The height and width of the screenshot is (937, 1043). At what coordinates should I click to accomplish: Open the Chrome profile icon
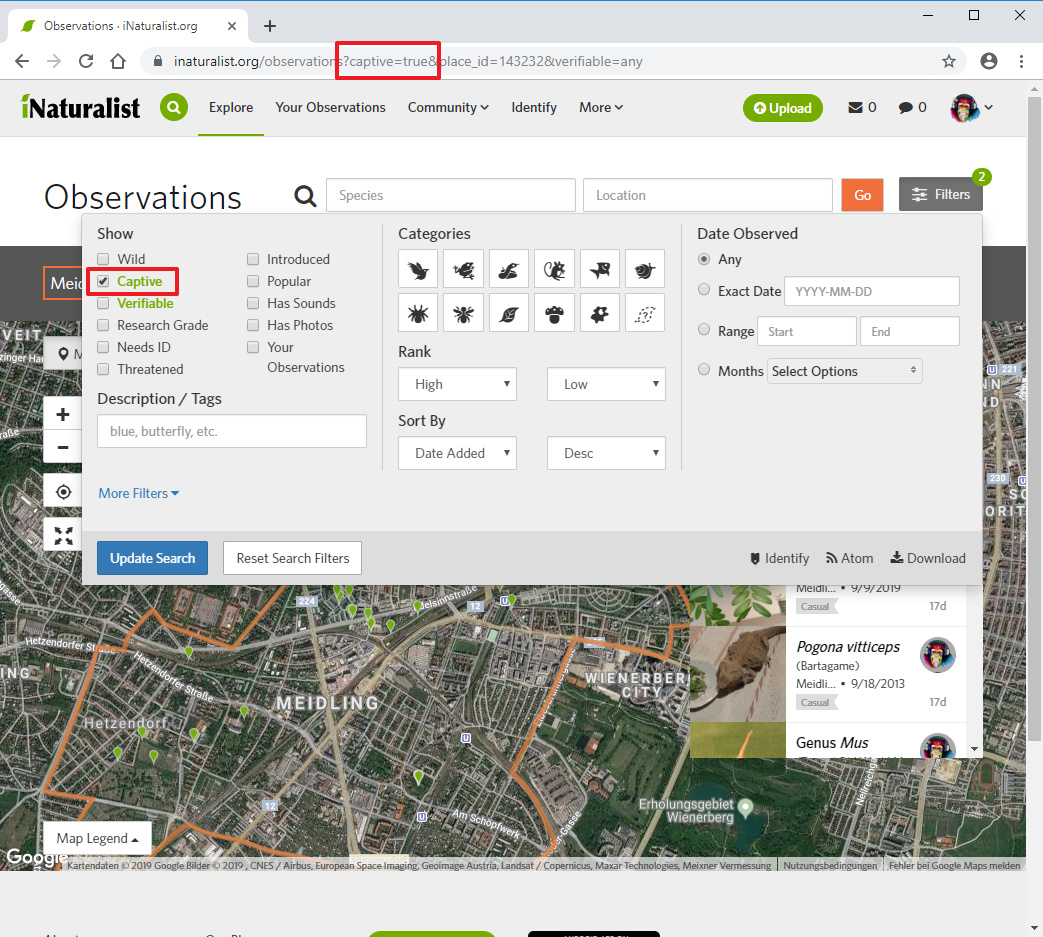coord(989,61)
